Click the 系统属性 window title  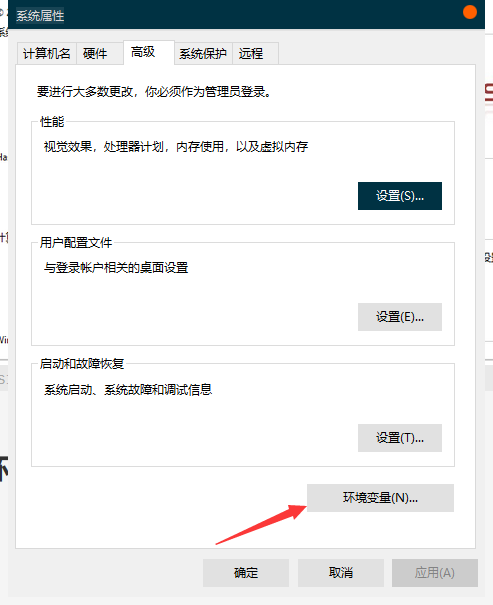coord(40,16)
